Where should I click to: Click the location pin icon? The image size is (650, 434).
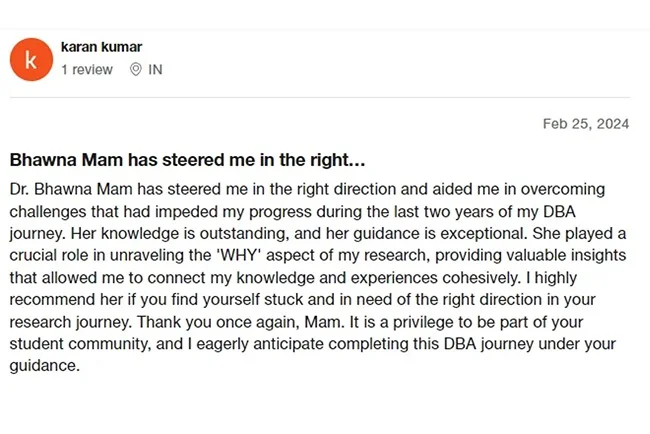pyautogui.click(x=136, y=70)
